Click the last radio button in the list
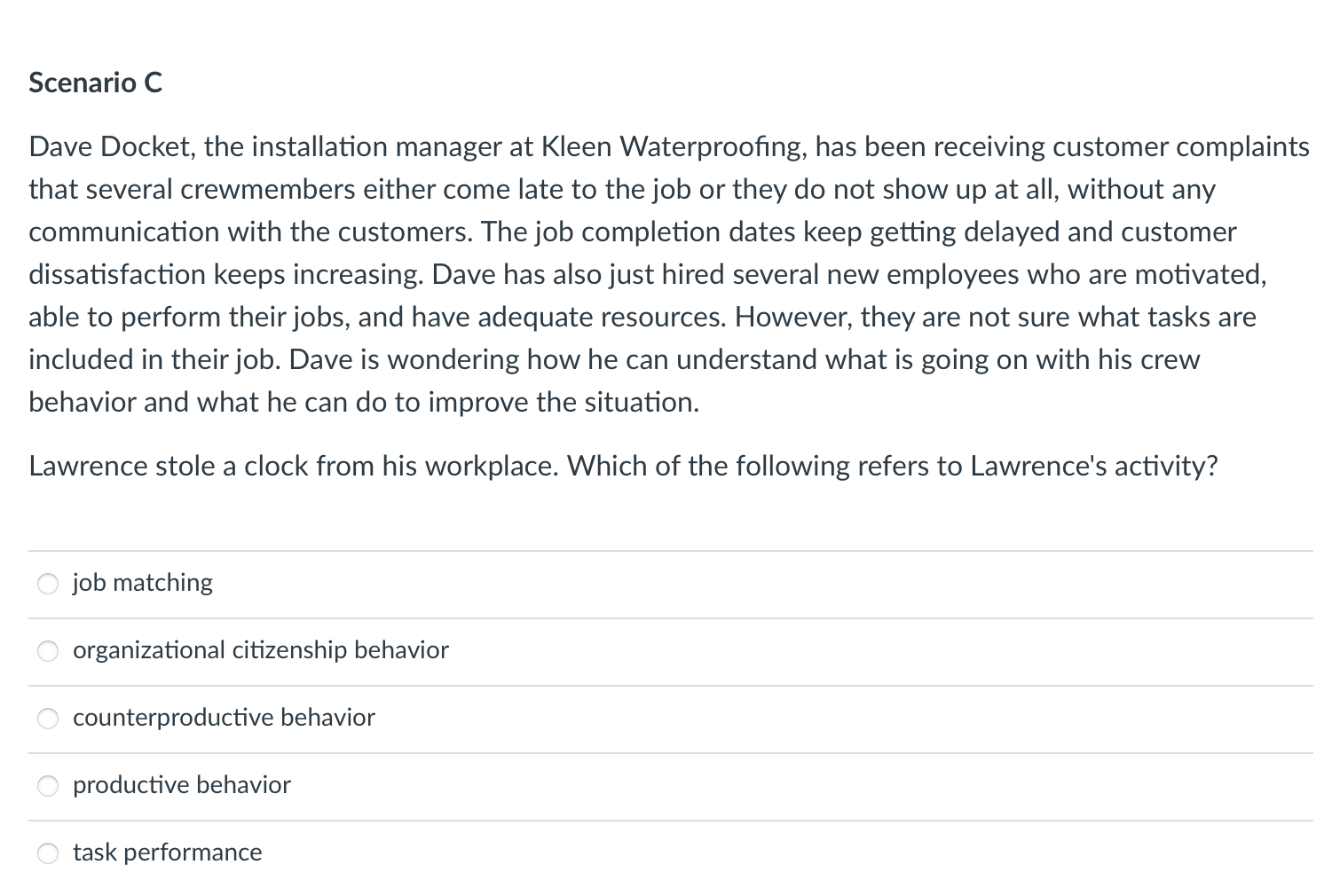 (x=48, y=853)
